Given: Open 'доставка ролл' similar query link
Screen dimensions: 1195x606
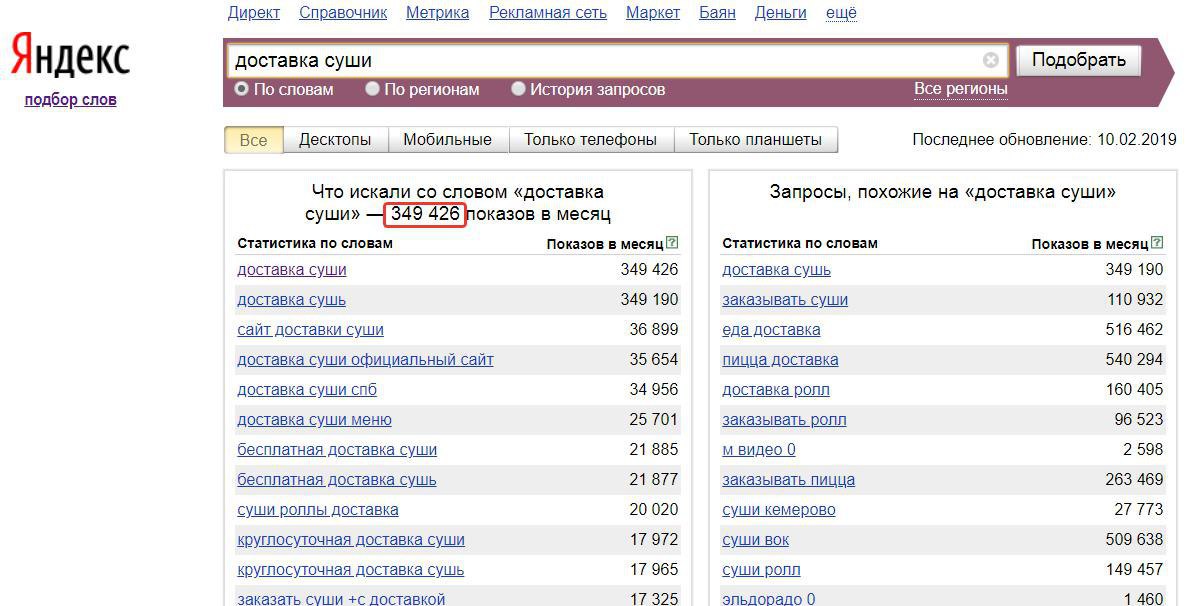Looking at the screenshot, I should (776, 390).
